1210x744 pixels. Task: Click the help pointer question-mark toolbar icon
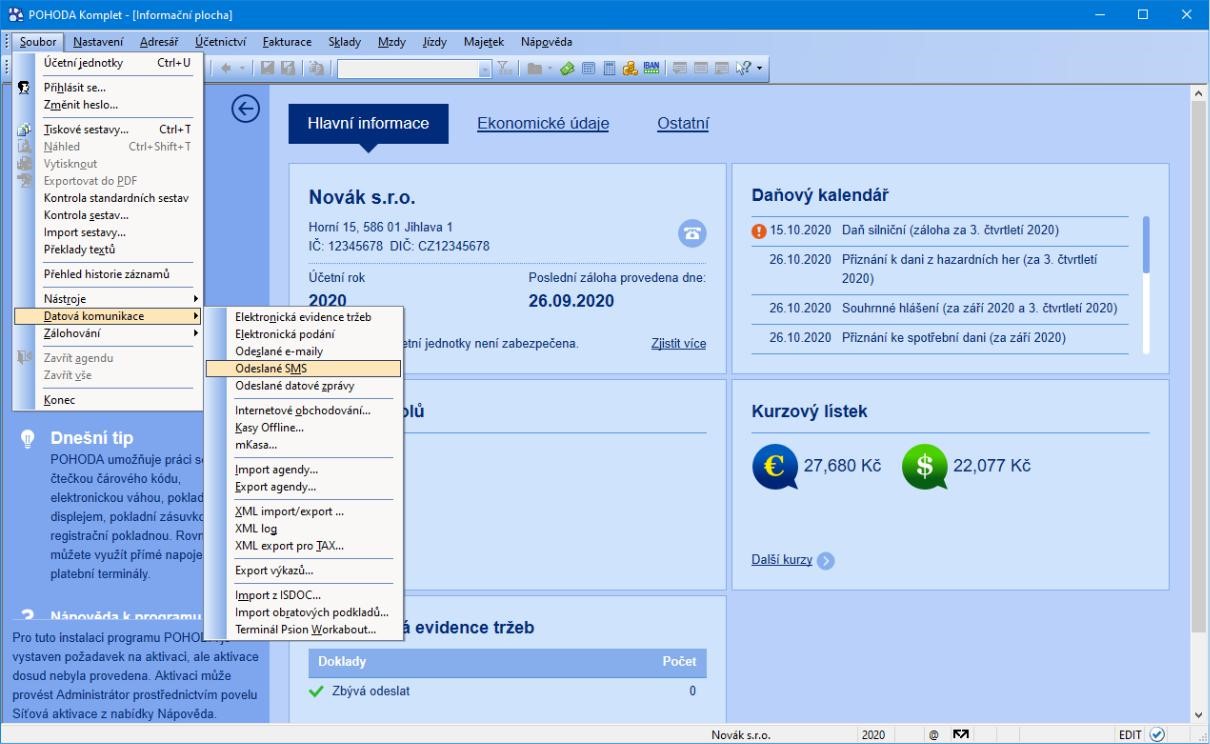pos(742,69)
